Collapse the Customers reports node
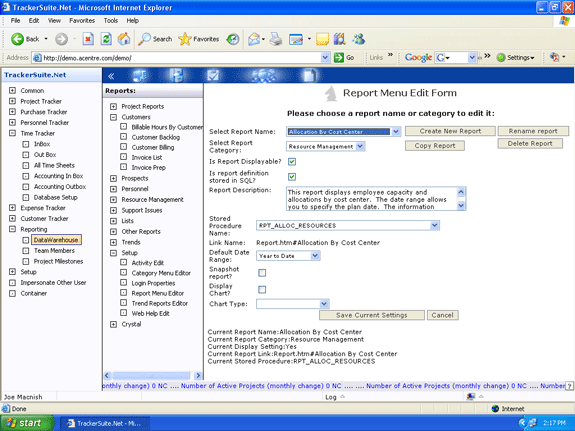Image resolution: width=575 pixels, height=431 pixels. click(x=114, y=117)
